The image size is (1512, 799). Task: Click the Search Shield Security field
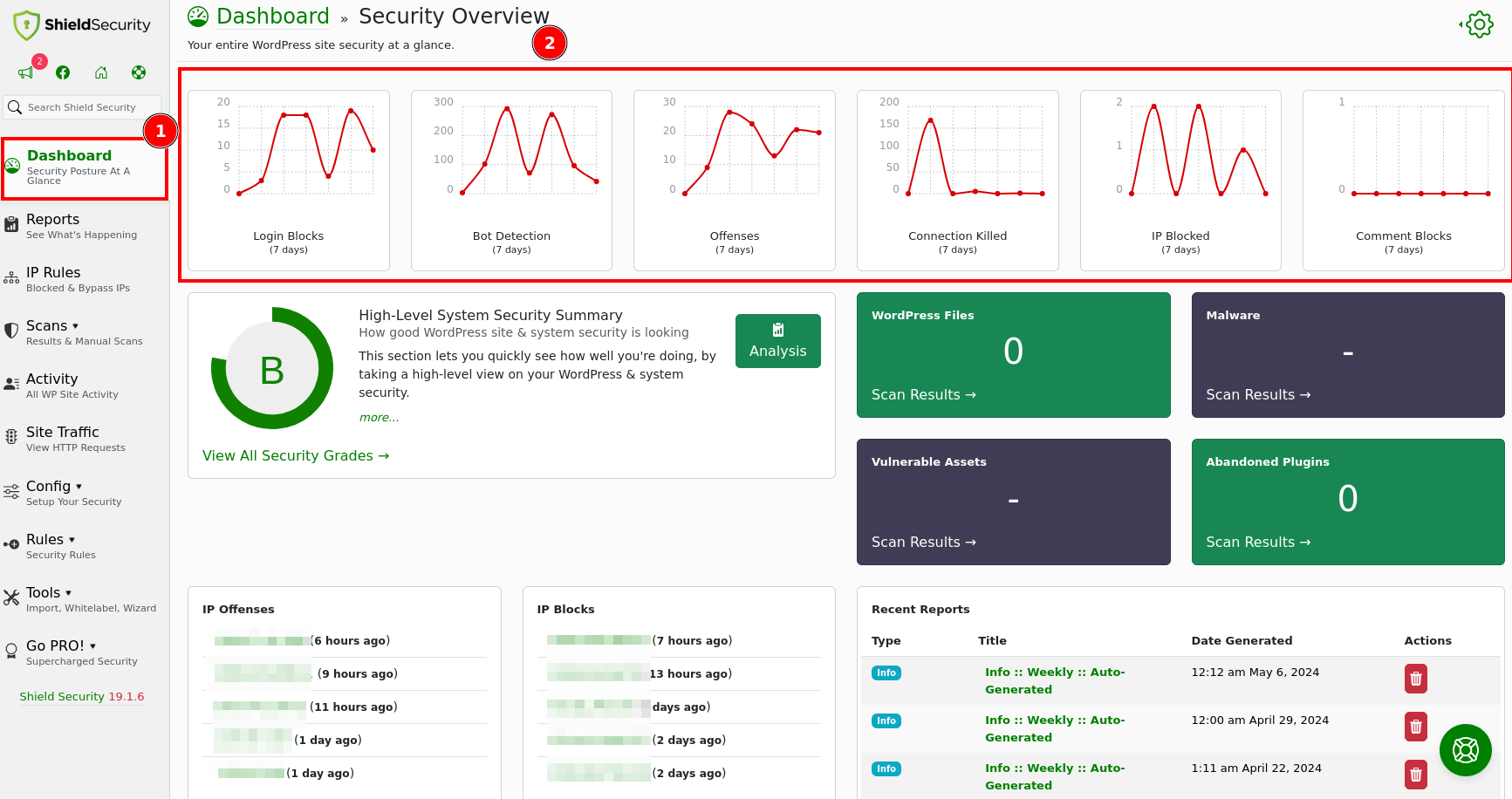tap(83, 107)
